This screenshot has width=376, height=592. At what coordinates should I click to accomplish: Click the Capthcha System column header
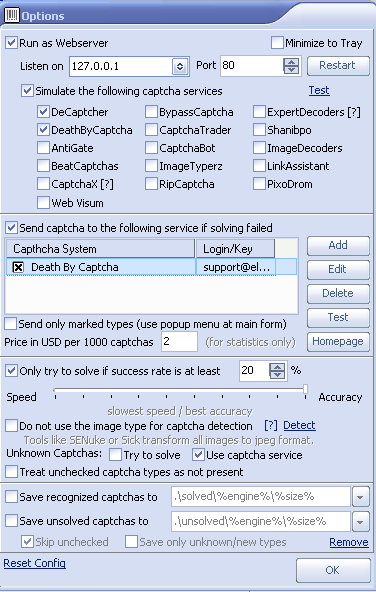tap(100, 249)
